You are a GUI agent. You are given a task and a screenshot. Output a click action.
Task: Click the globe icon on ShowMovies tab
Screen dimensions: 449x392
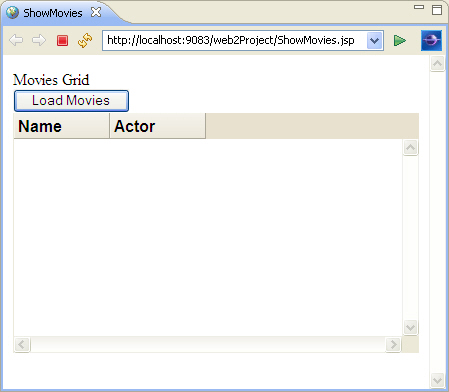pyautogui.click(x=12, y=13)
